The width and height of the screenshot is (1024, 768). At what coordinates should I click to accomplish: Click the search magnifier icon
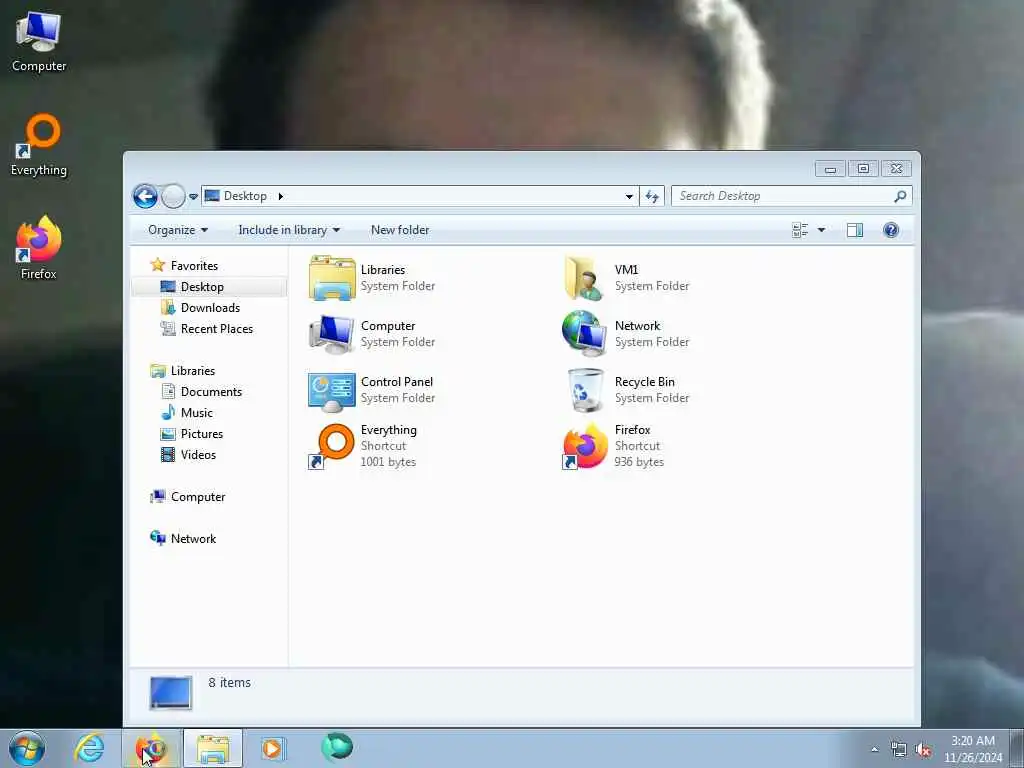pyautogui.click(x=900, y=196)
